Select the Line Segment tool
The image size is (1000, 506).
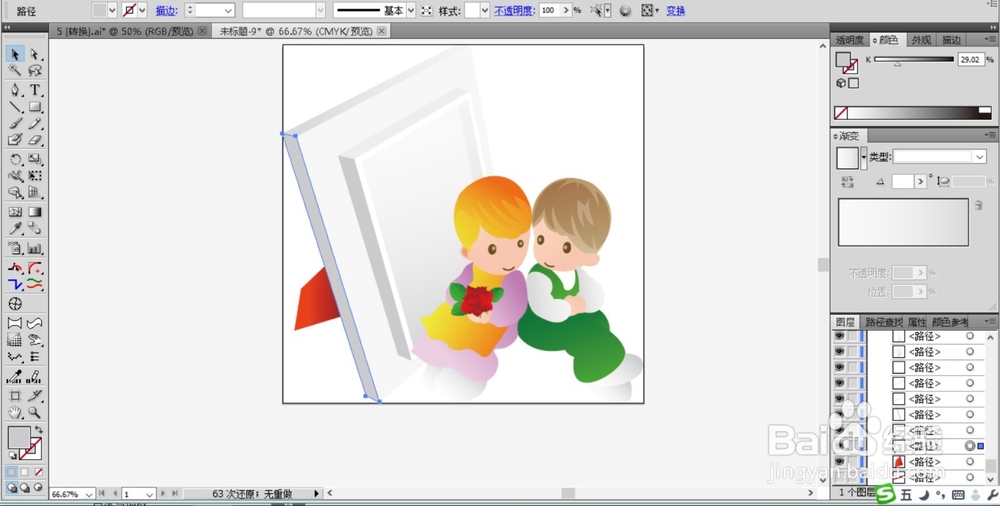click(x=15, y=107)
